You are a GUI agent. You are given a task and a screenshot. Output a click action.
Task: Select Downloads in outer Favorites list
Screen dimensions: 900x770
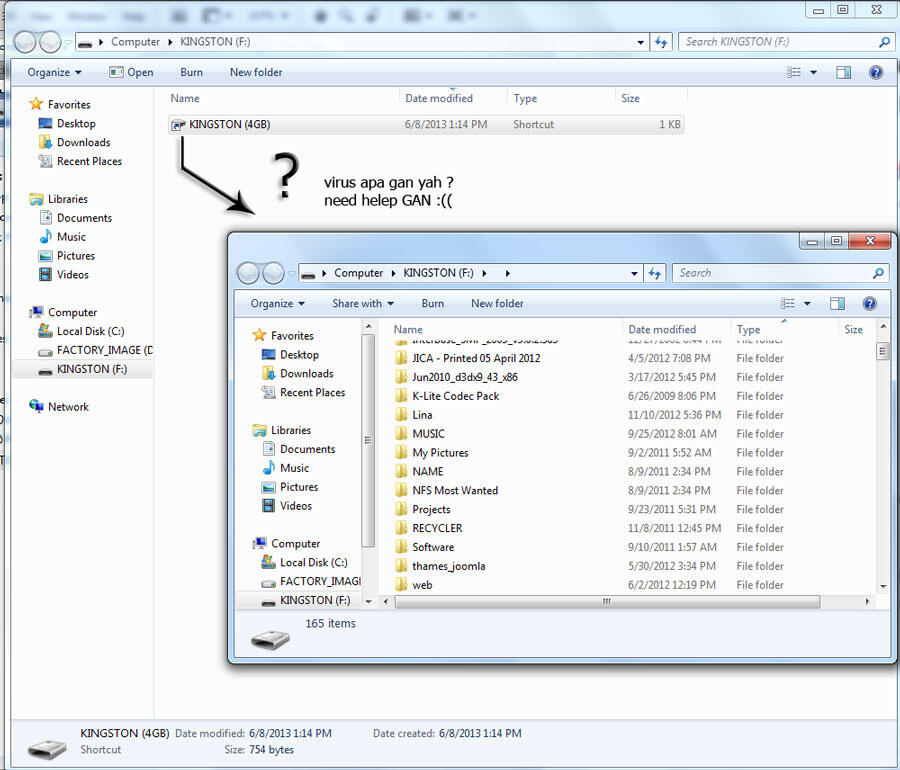83,142
